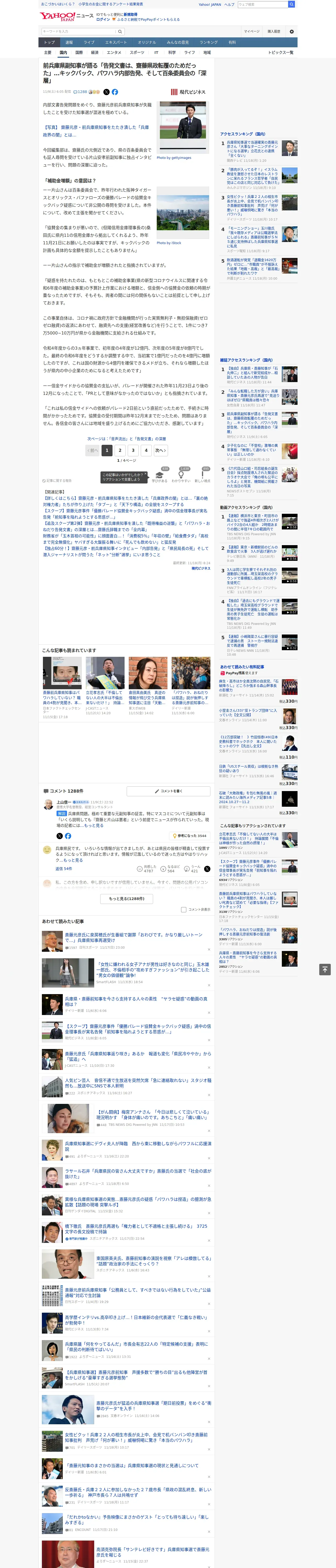
Task: Open the みんなの意見 main tab
Action: point(178,43)
